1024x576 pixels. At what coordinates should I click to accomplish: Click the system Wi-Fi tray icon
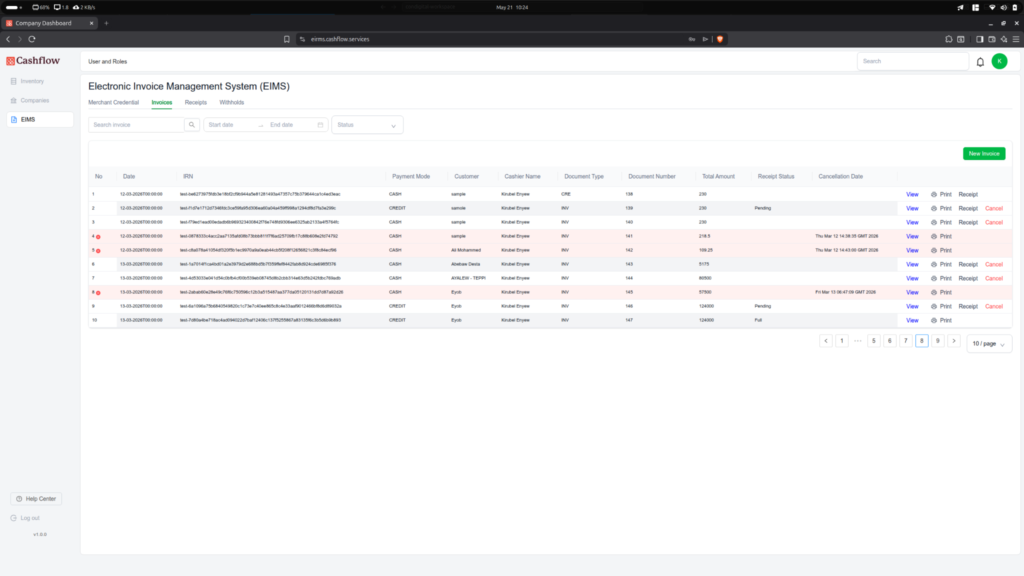point(992,7)
